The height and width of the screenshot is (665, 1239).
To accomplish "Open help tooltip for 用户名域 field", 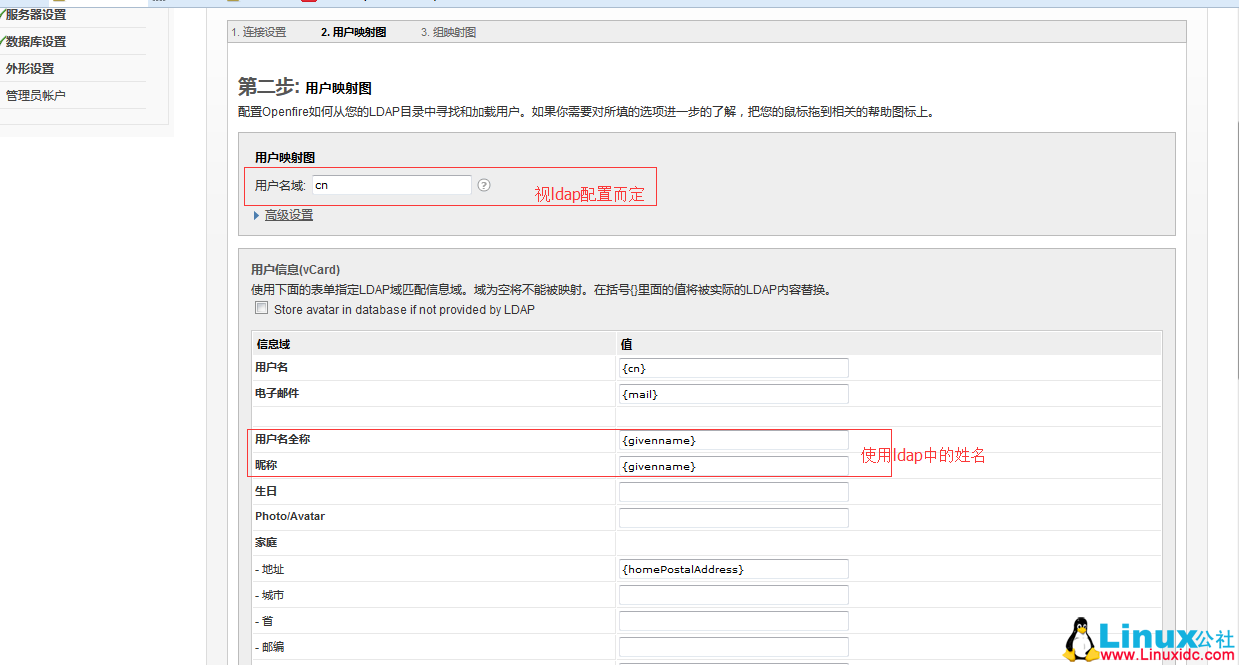I will click(x=484, y=184).
